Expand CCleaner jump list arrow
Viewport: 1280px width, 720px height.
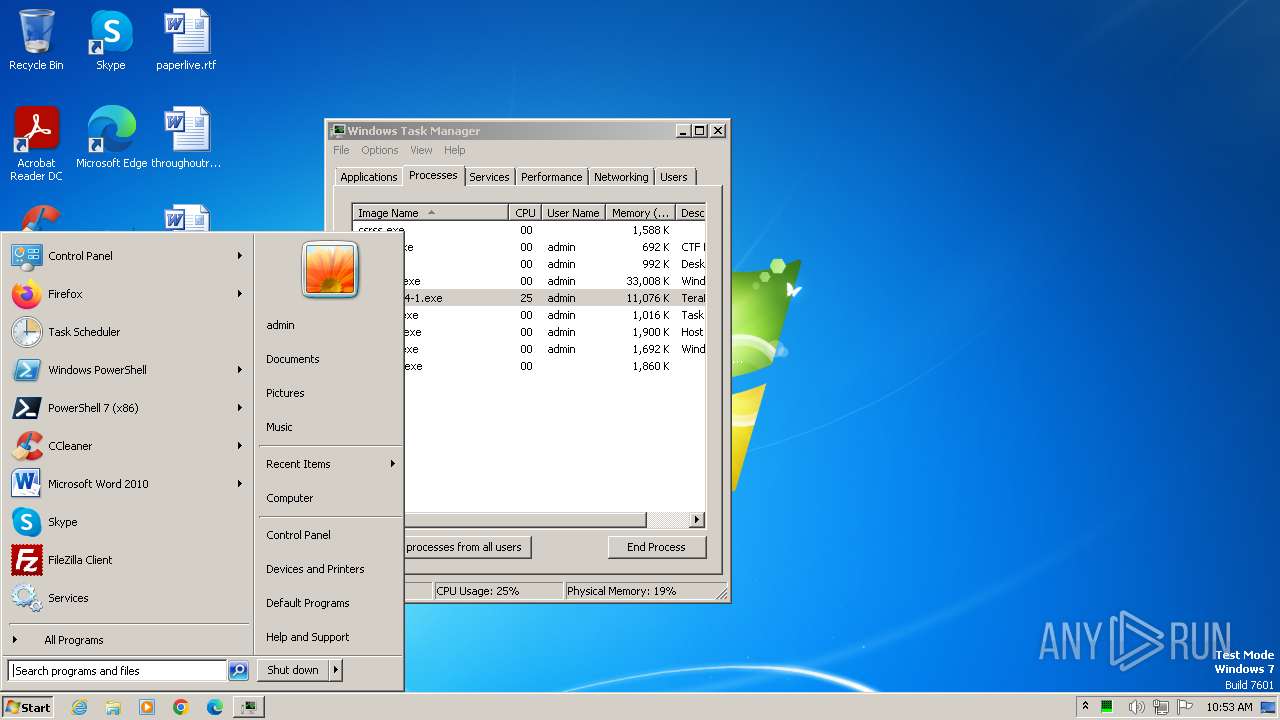tap(240, 446)
